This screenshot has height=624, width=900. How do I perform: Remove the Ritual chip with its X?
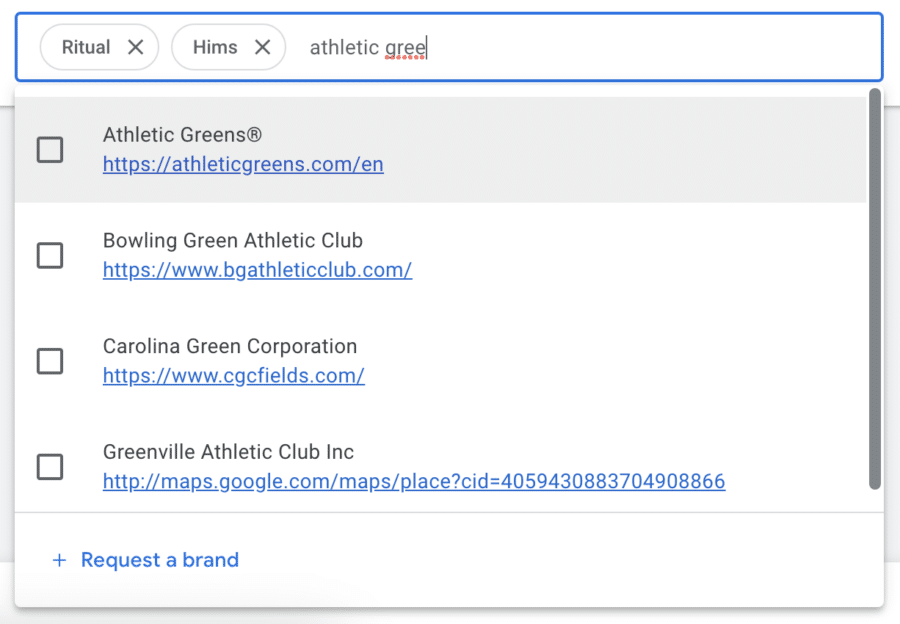point(135,47)
